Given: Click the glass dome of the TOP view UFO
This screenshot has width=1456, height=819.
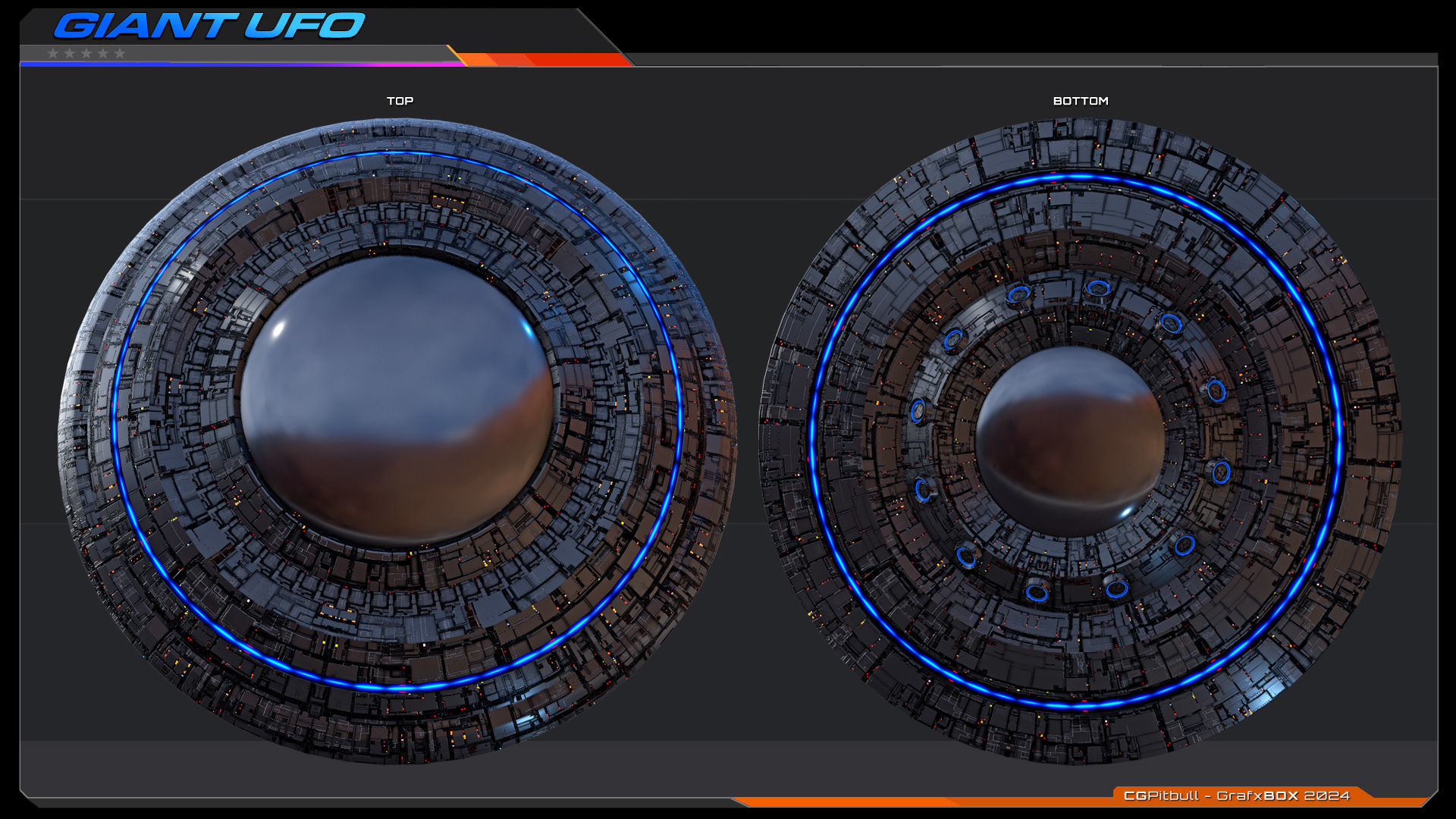Looking at the screenshot, I should [x=397, y=400].
